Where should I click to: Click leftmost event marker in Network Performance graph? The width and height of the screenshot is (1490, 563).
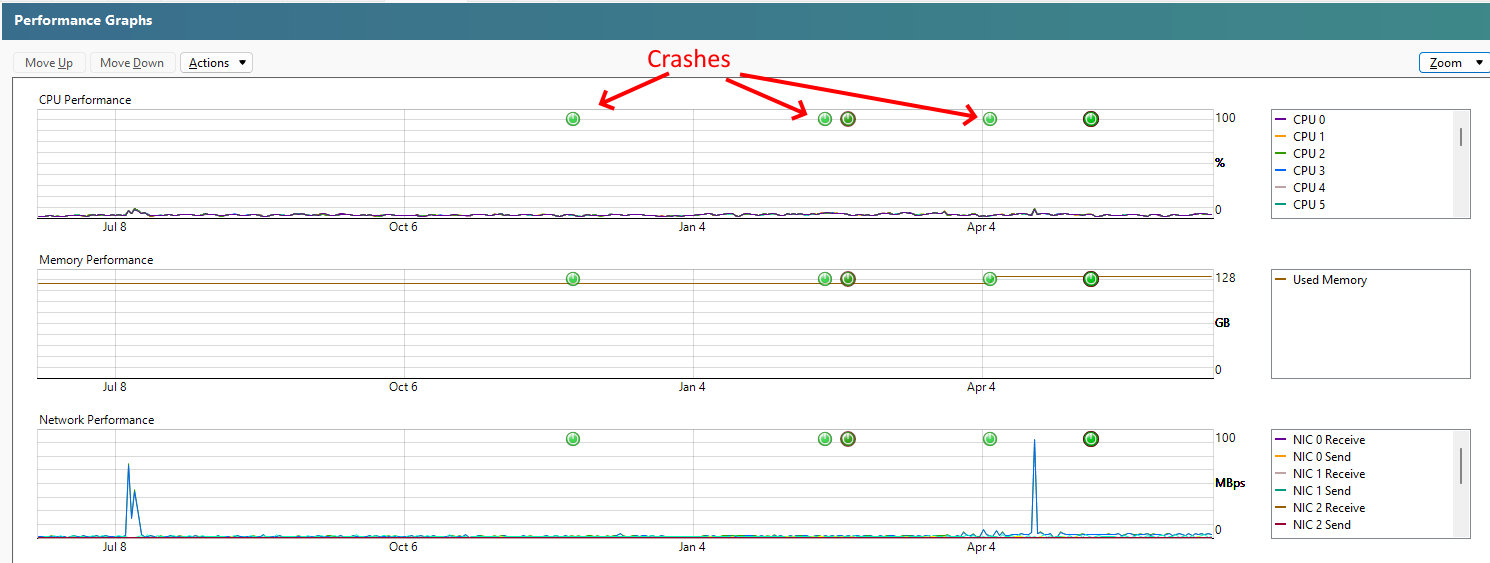(573, 439)
